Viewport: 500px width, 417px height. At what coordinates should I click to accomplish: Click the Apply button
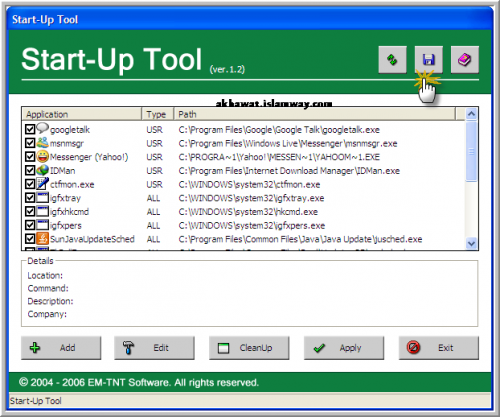(344, 348)
